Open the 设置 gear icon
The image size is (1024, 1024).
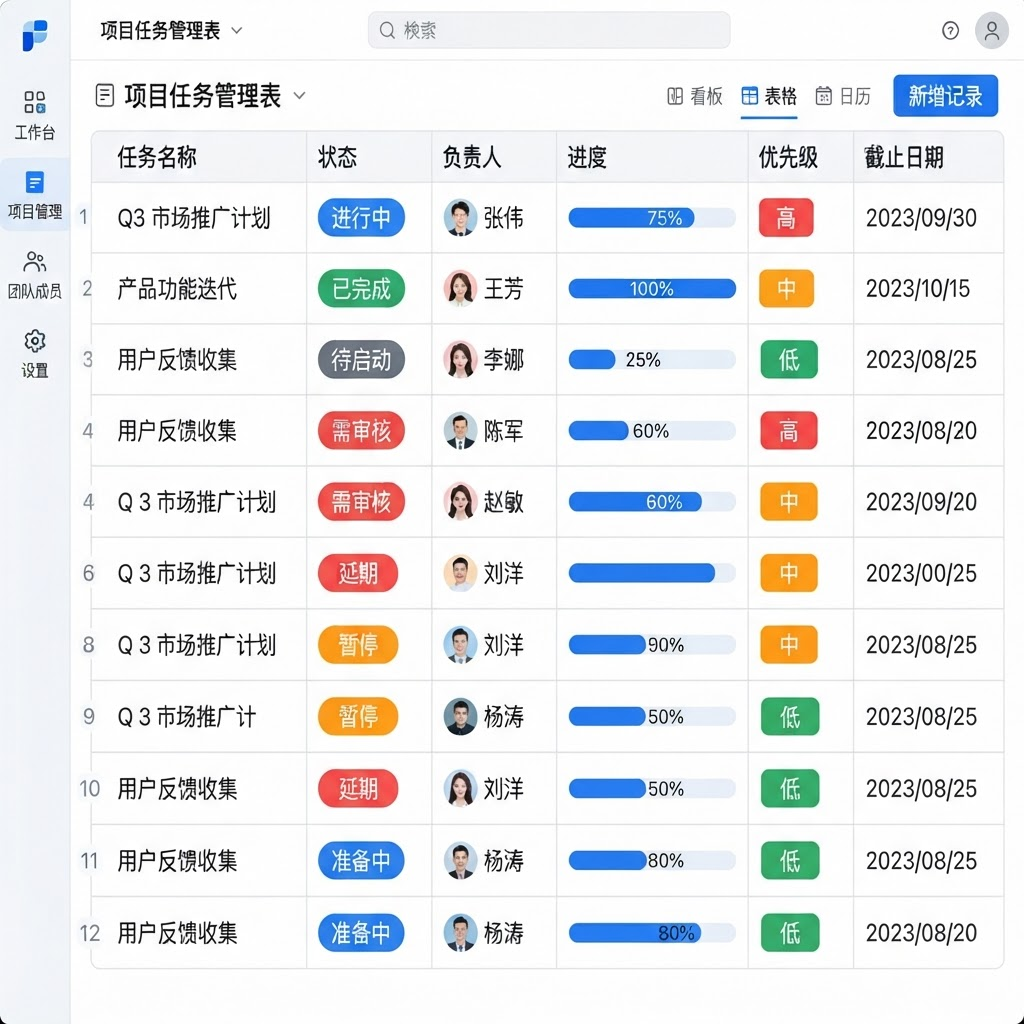point(35,341)
